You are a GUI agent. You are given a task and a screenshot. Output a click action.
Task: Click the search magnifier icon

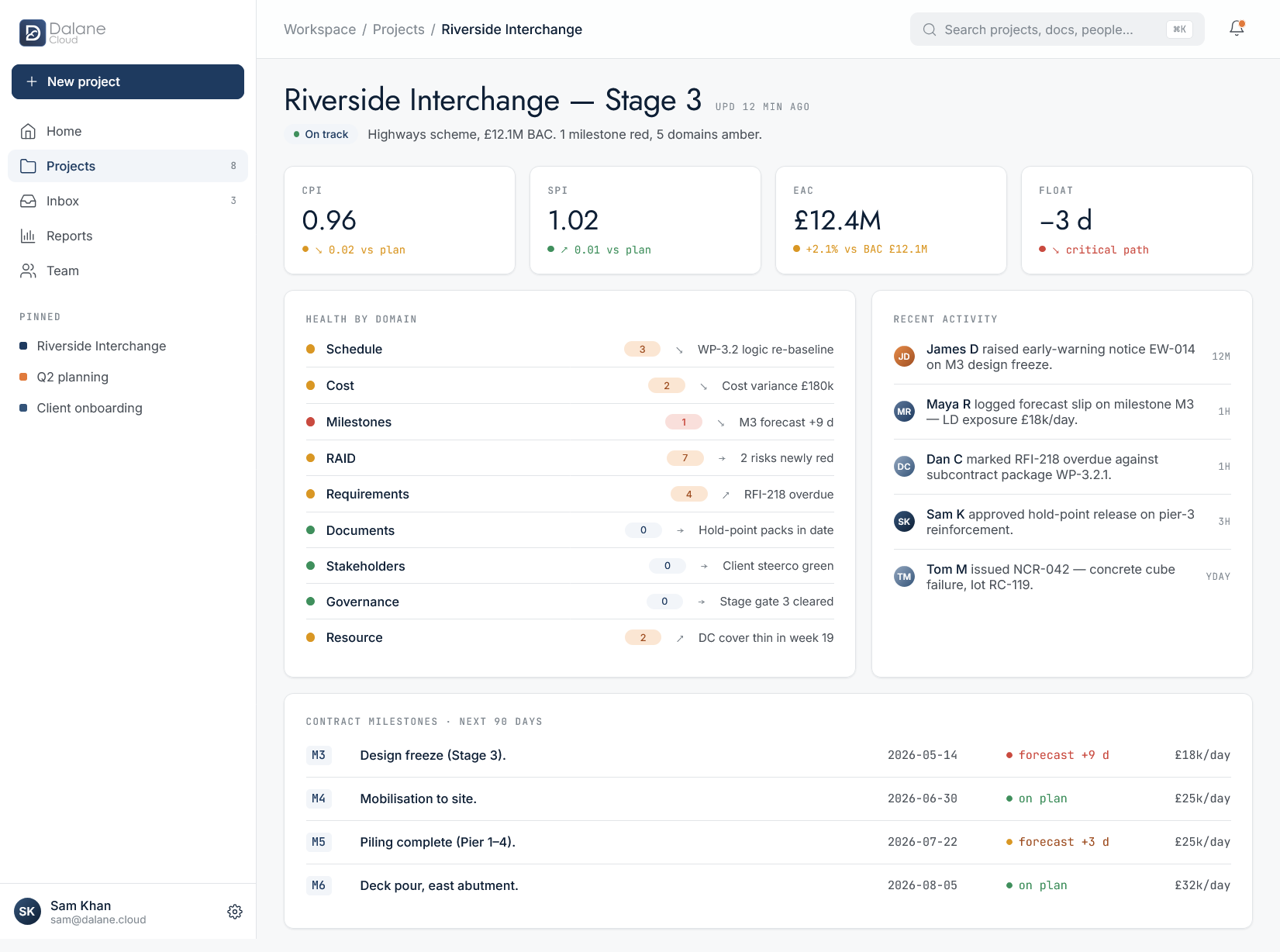point(929,29)
